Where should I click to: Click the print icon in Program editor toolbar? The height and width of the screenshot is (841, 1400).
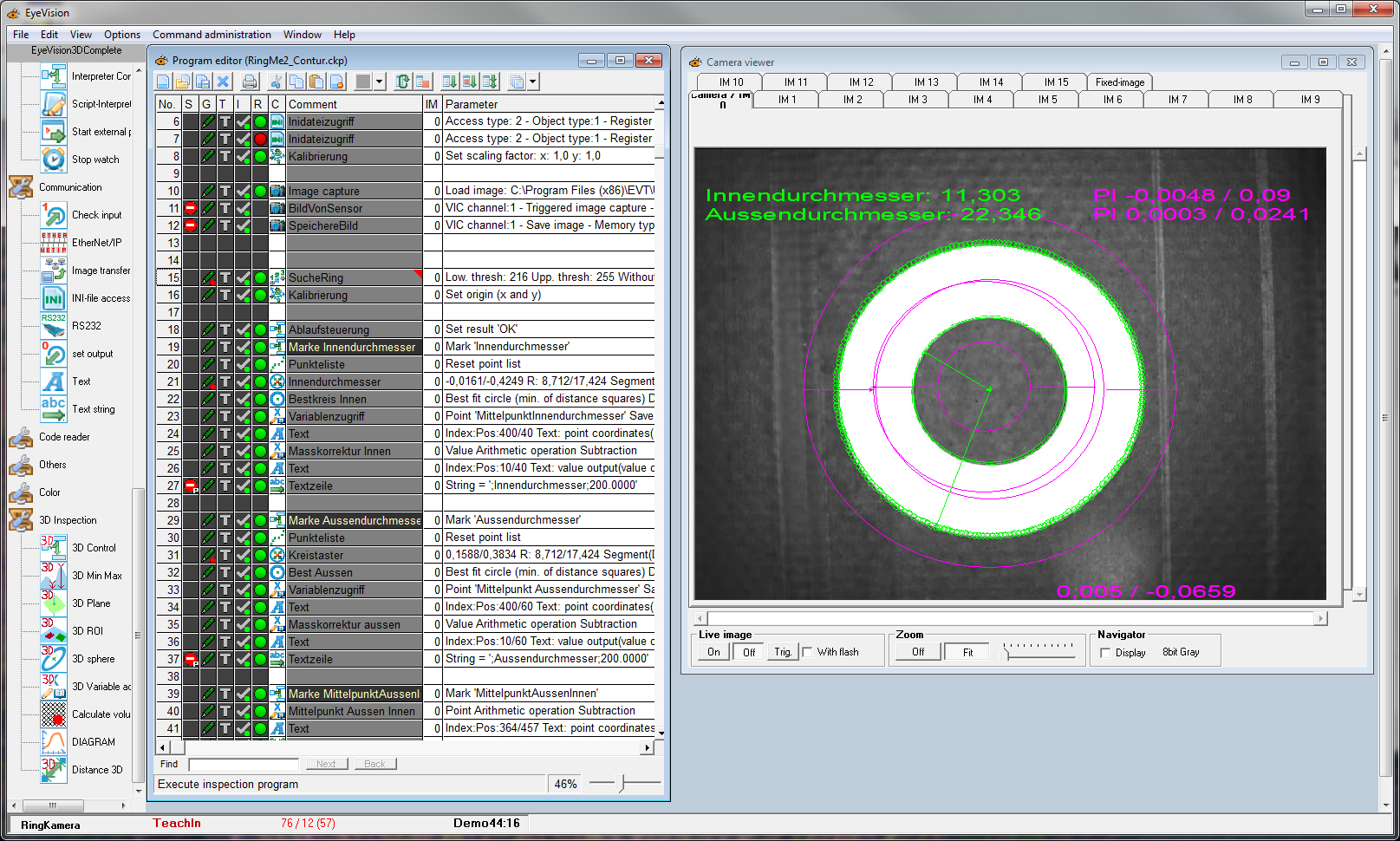[x=250, y=81]
